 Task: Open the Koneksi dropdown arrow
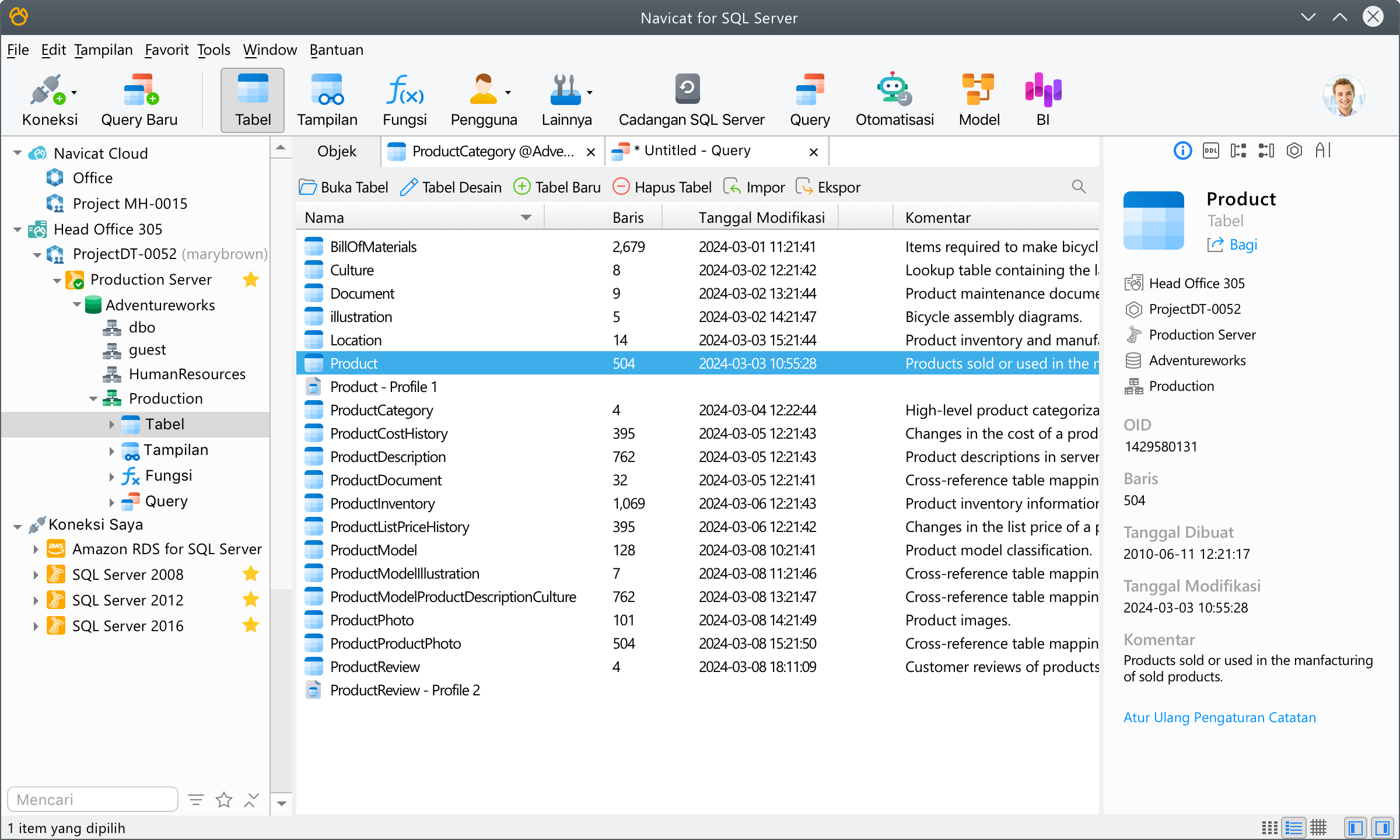[x=74, y=93]
